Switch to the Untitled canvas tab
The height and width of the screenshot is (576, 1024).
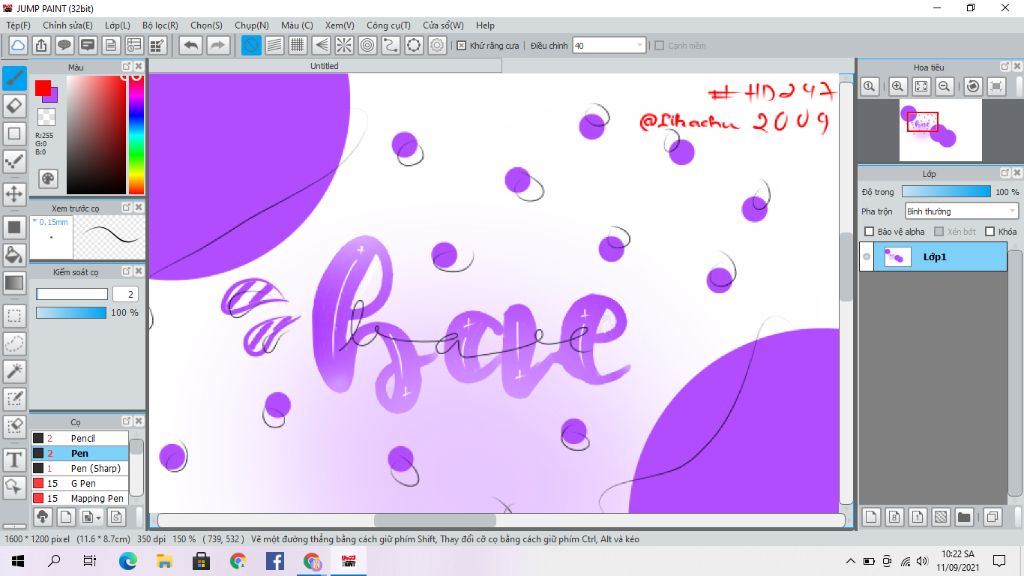tap(325, 66)
